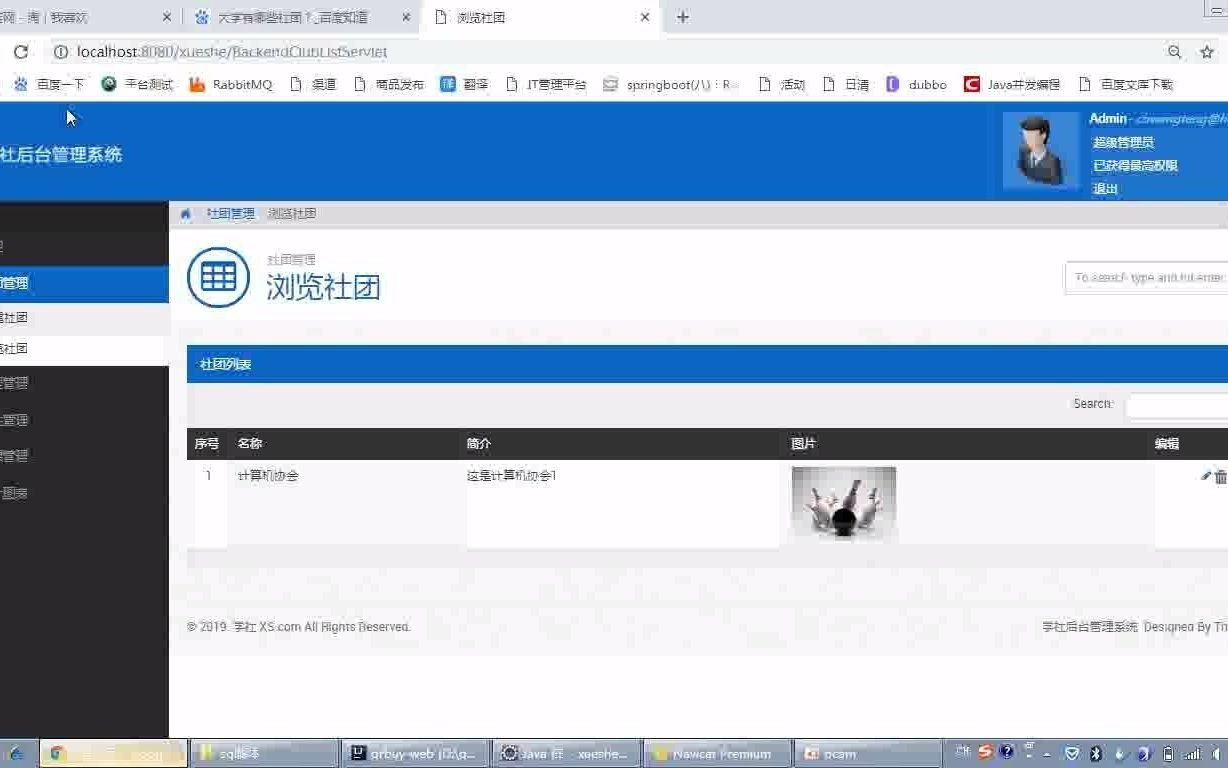The width and height of the screenshot is (1228, 768).
Task: Click the grid icon beside 浏览社团 title
Action: (217, 277)
